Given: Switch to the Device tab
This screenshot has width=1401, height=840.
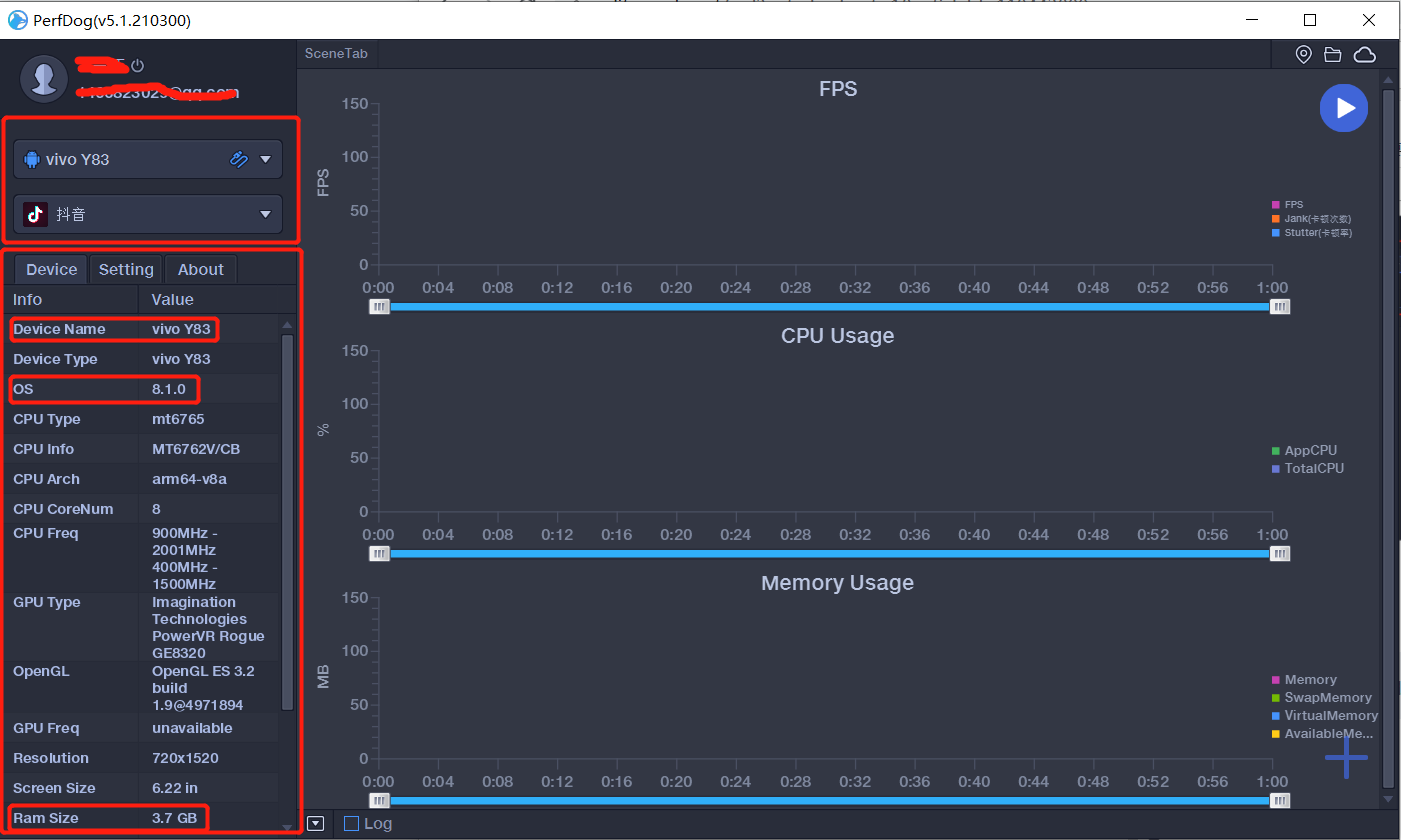Looking at the screenshot, I should tap(51, 269).
